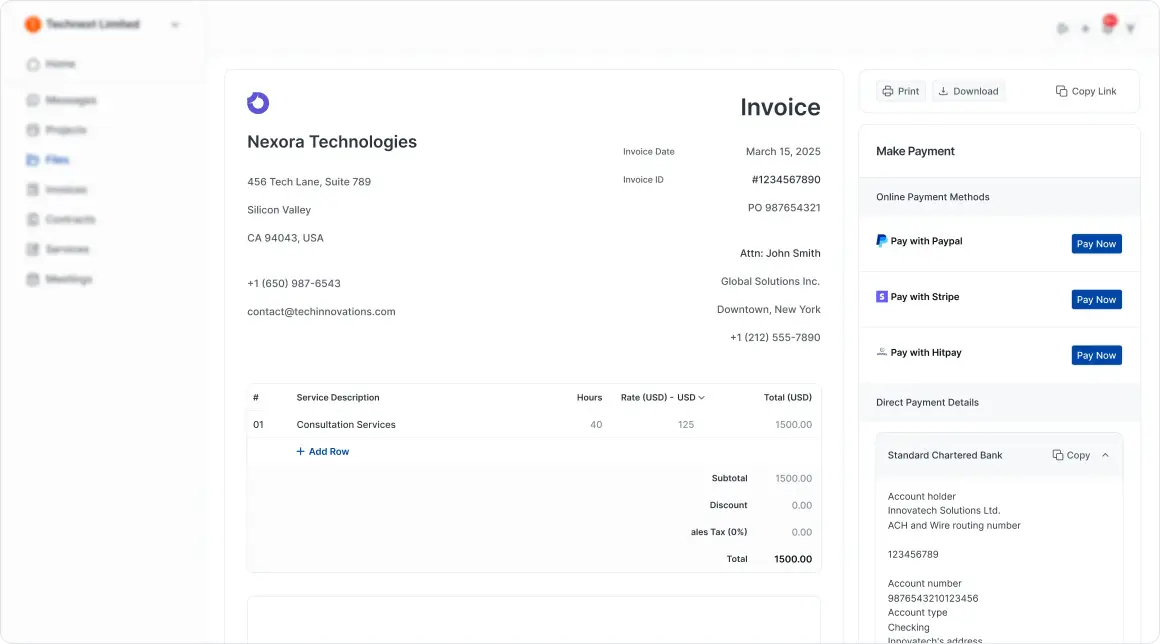Viewport: 1160px width, 644px height.
Task: Click the Nexora Technologies company name
Action: point(331,141)
